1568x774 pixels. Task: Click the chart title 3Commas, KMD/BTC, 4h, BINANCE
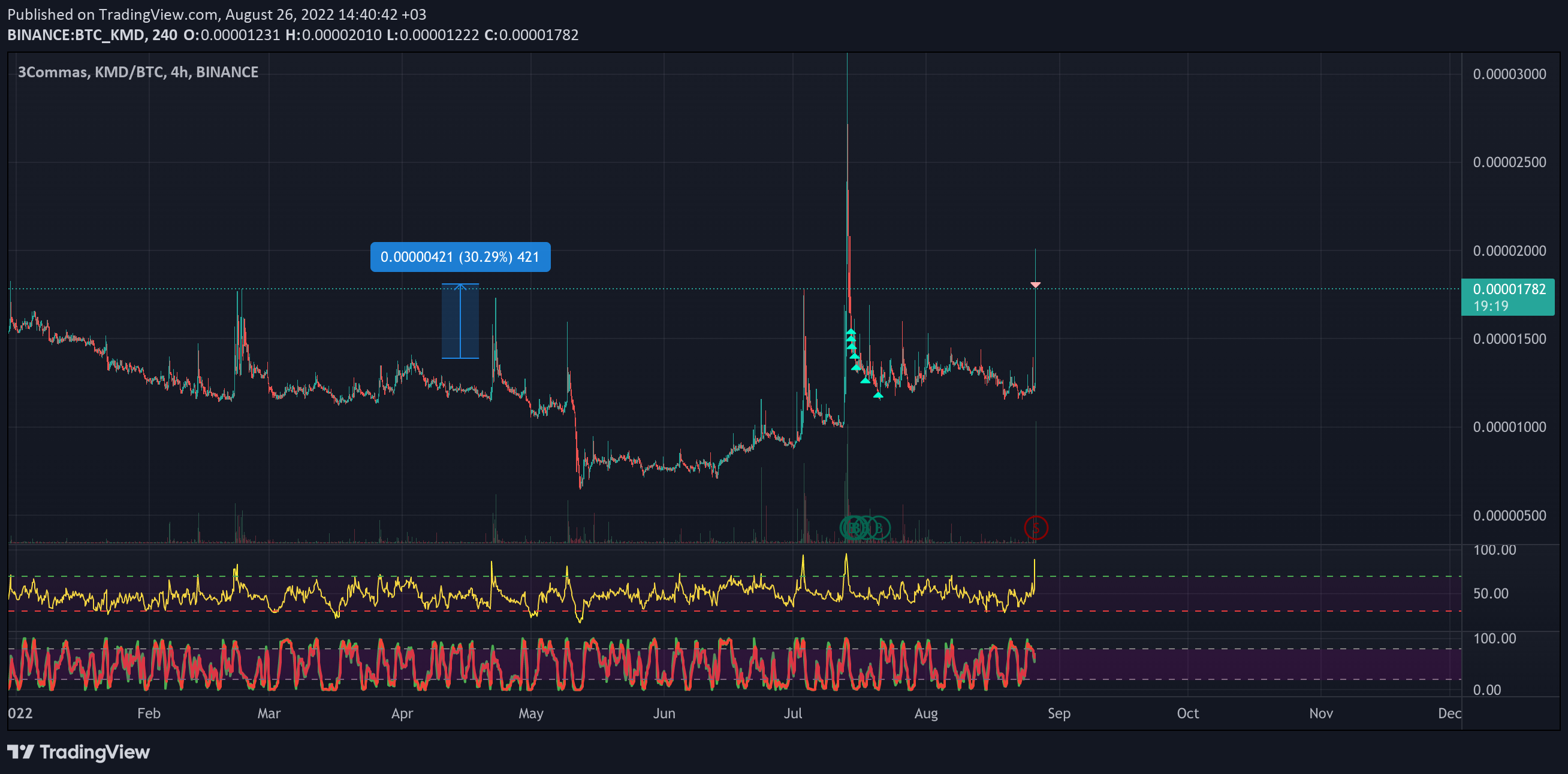click(x=138, y=72)
